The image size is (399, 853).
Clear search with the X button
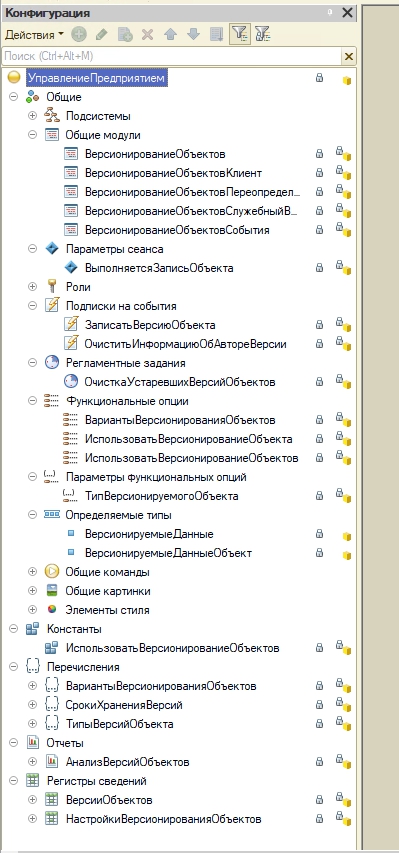(x=348, y=56)
